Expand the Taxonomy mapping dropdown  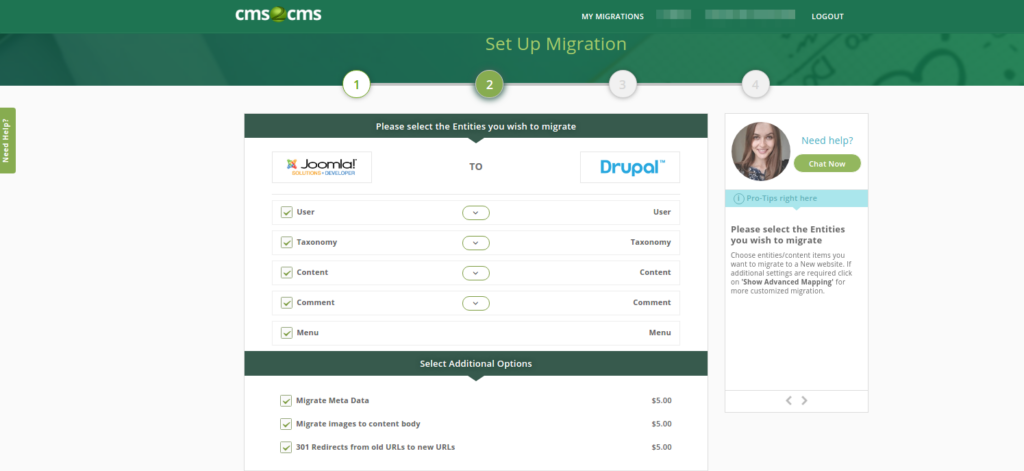[475, 242]
